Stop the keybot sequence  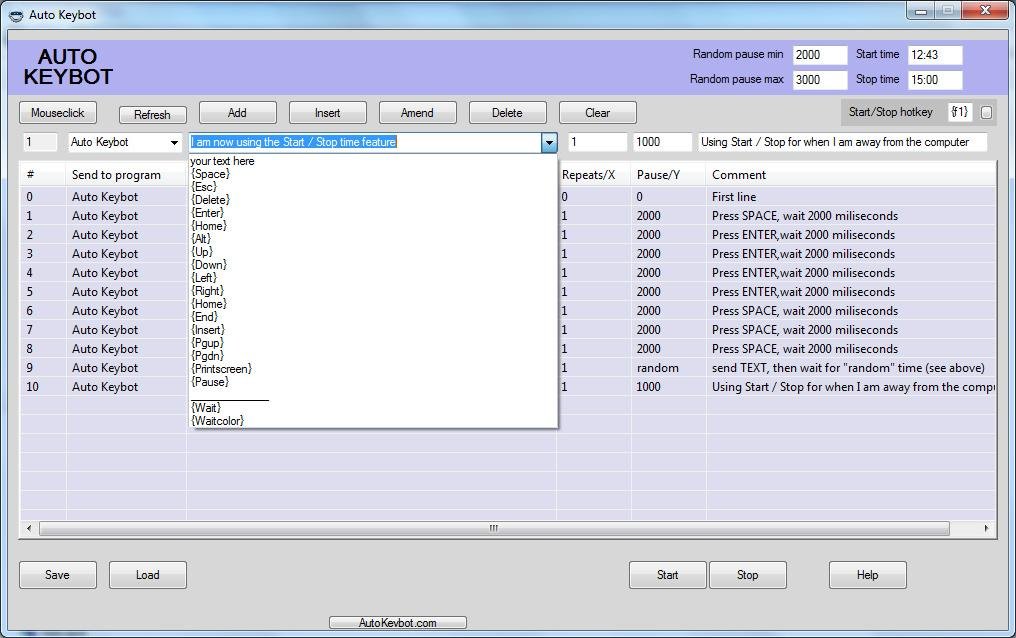coord(748,575)
